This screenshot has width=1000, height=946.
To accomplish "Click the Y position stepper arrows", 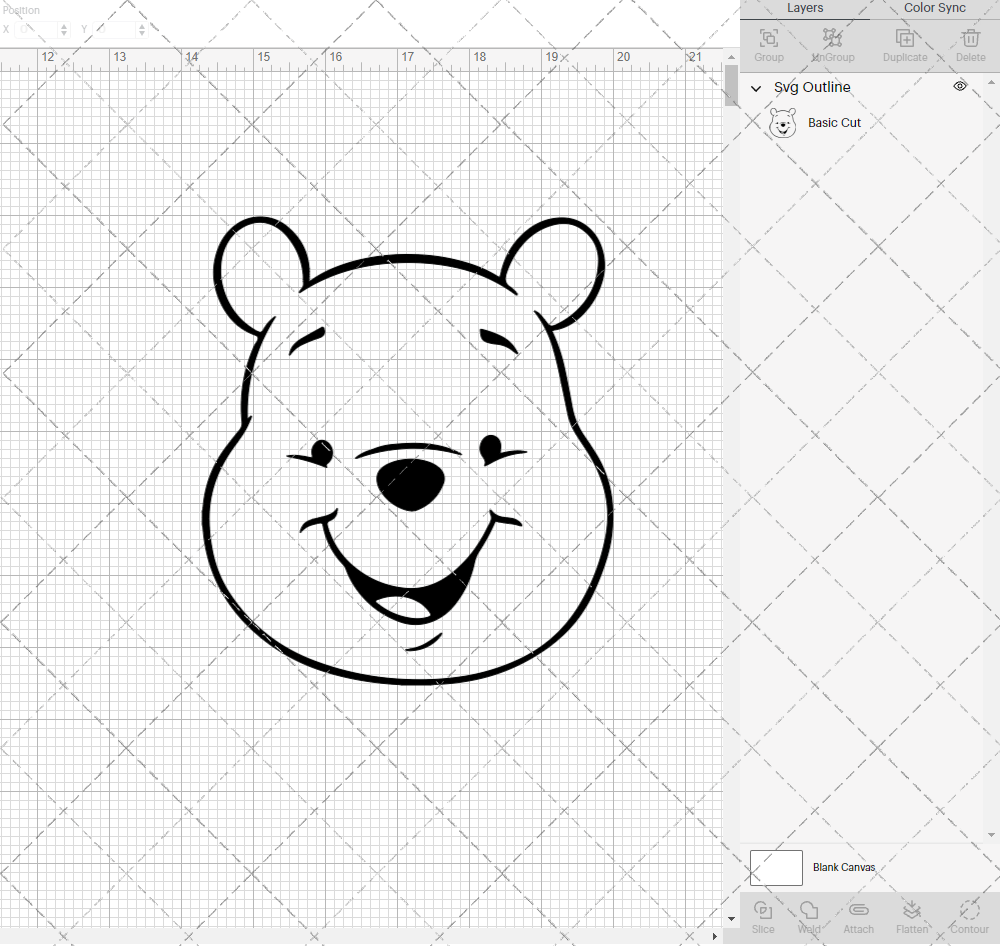I will pyautogui.click(x=142, y=29).
